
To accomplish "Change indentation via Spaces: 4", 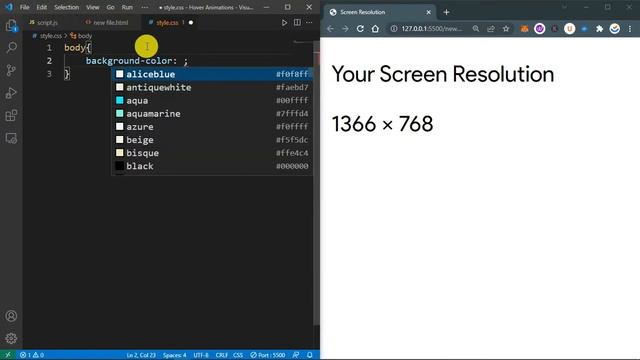I will coord(175,355).
